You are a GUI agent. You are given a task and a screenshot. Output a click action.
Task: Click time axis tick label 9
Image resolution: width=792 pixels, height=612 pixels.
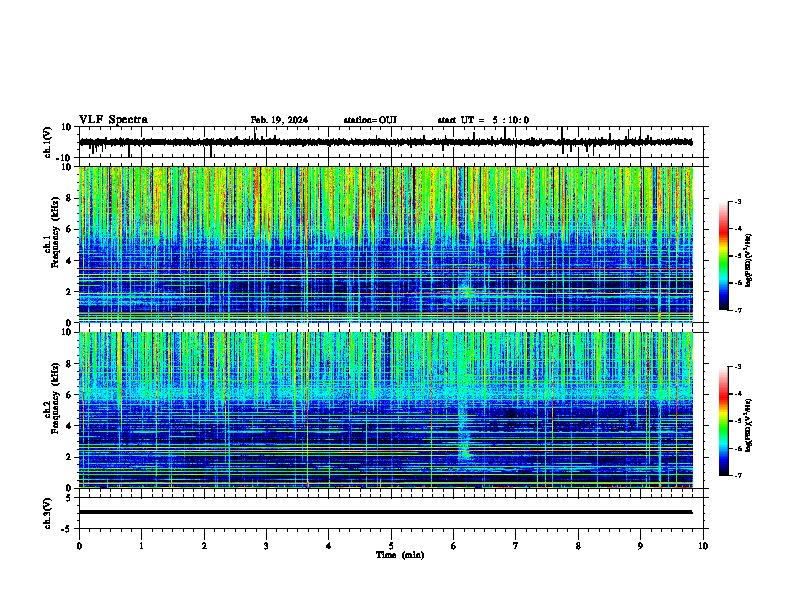pyautogui.click(x=640, y=545)
